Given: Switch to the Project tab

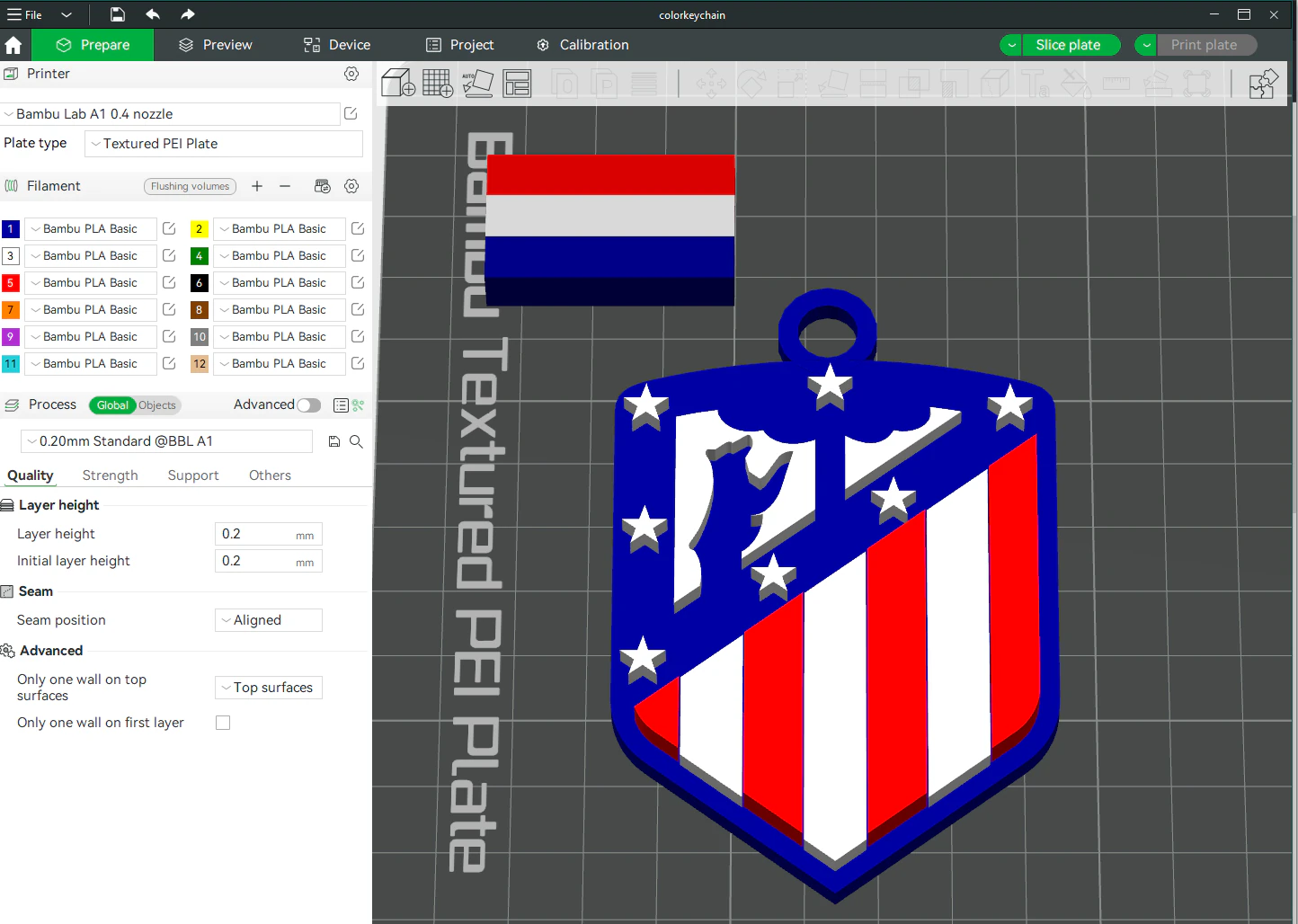Looking at the screenshot, I should point(460,45).
